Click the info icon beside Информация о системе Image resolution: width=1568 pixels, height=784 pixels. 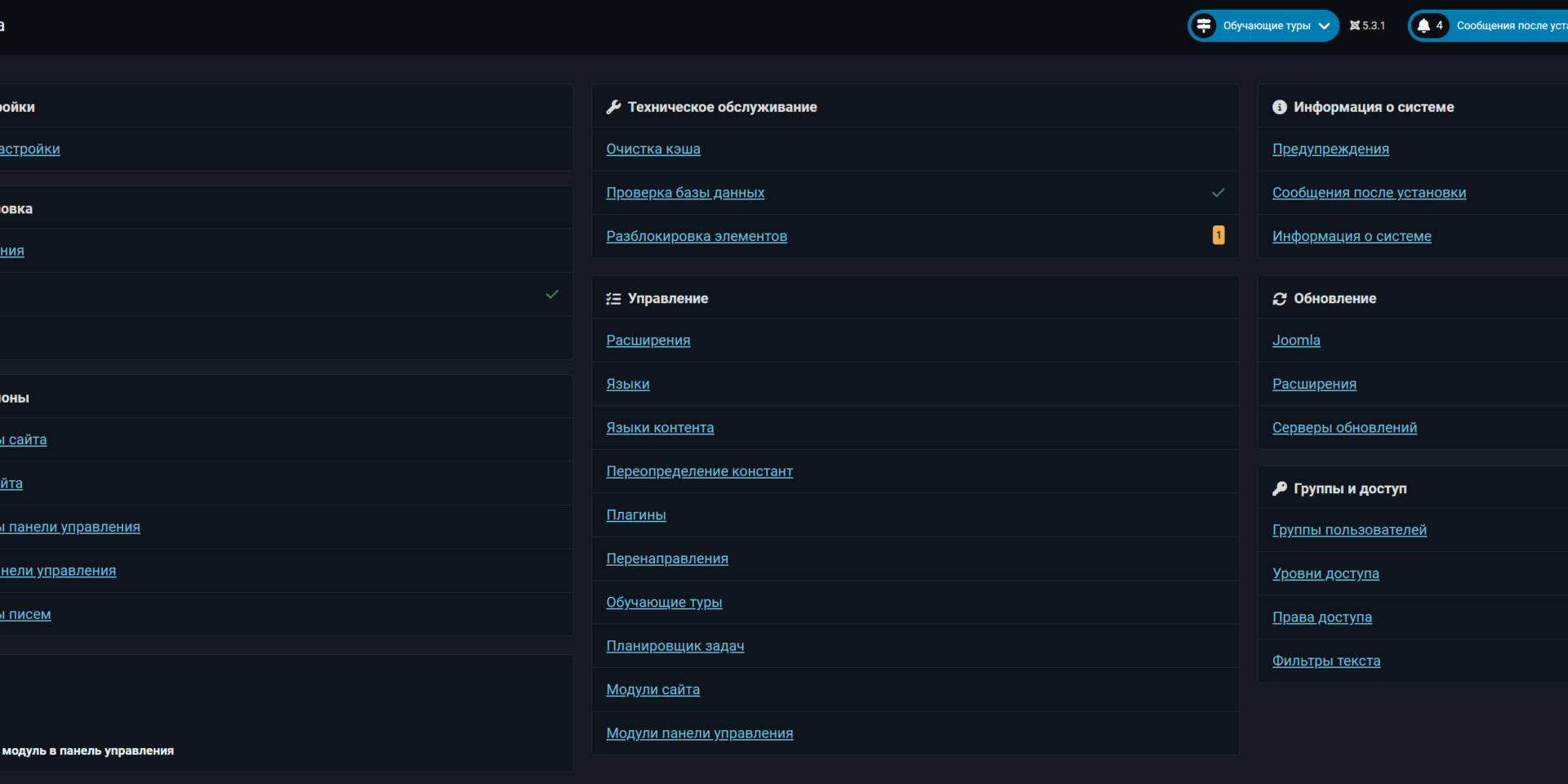(x=1280, y=107)
